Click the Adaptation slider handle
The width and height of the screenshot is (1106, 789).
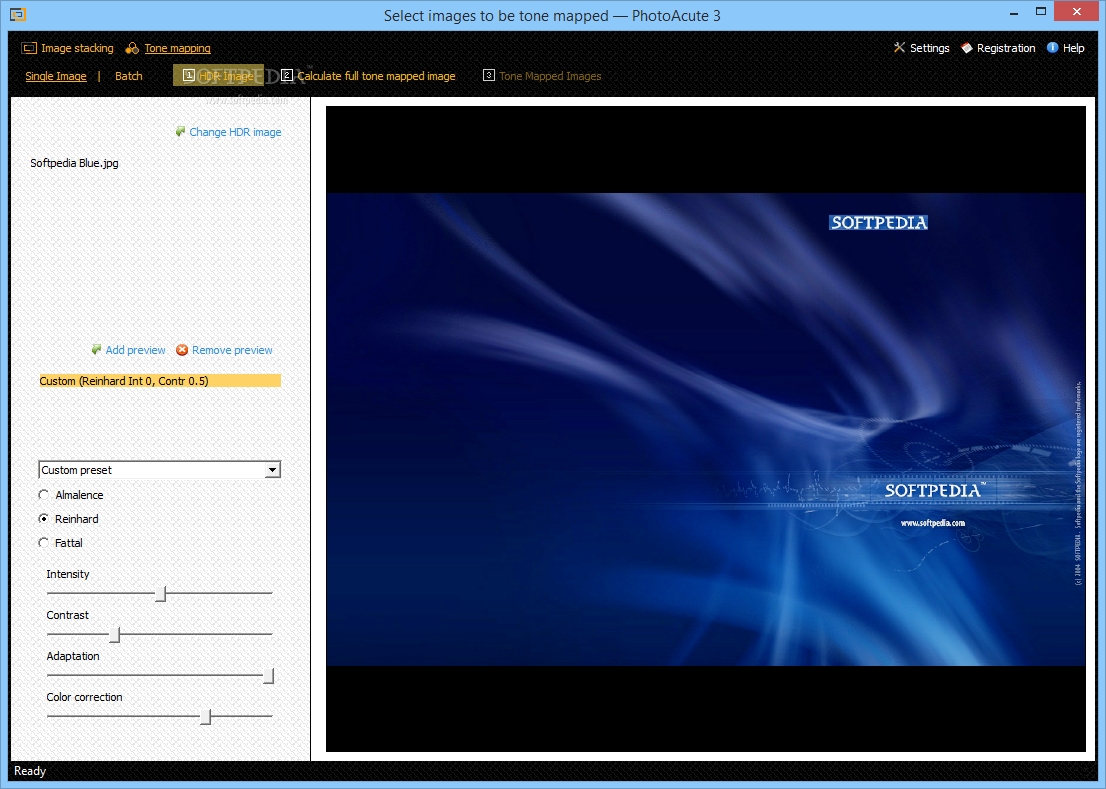tap(269, 675)
